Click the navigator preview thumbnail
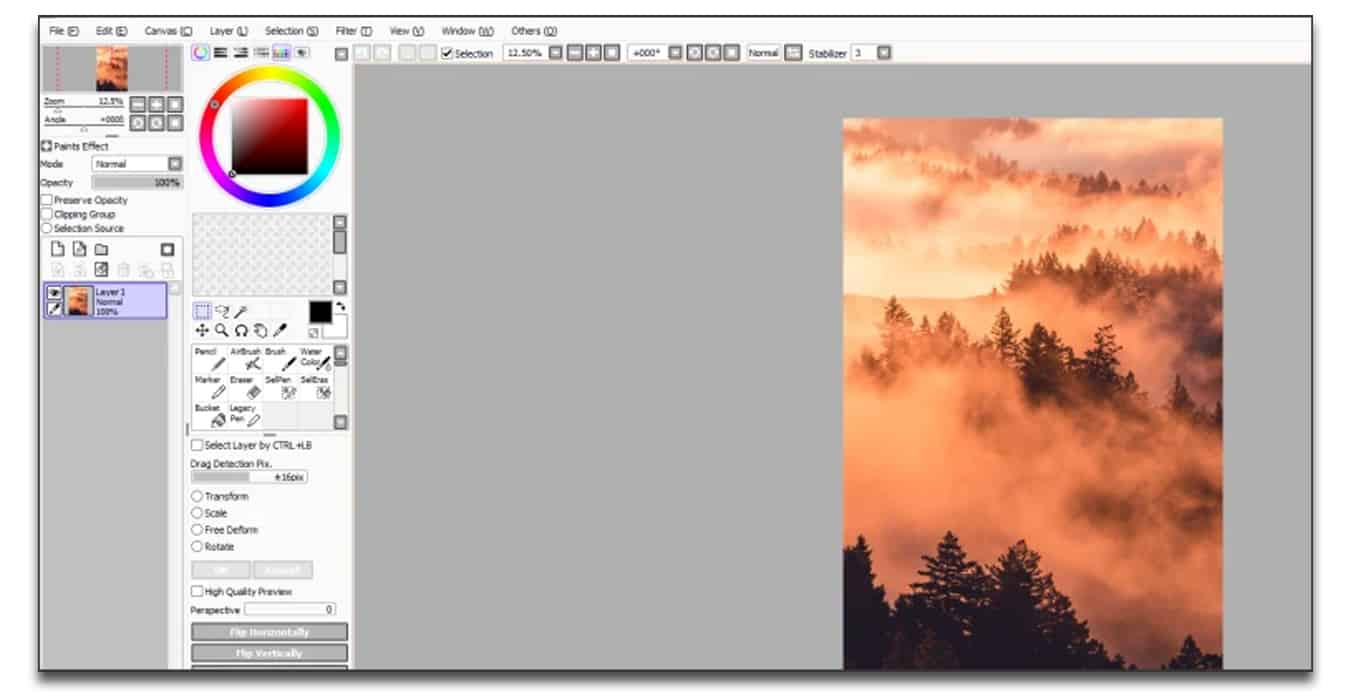The height and width of the screenshot is (695, 1351). pyautogui.click(x=111, y=69)
